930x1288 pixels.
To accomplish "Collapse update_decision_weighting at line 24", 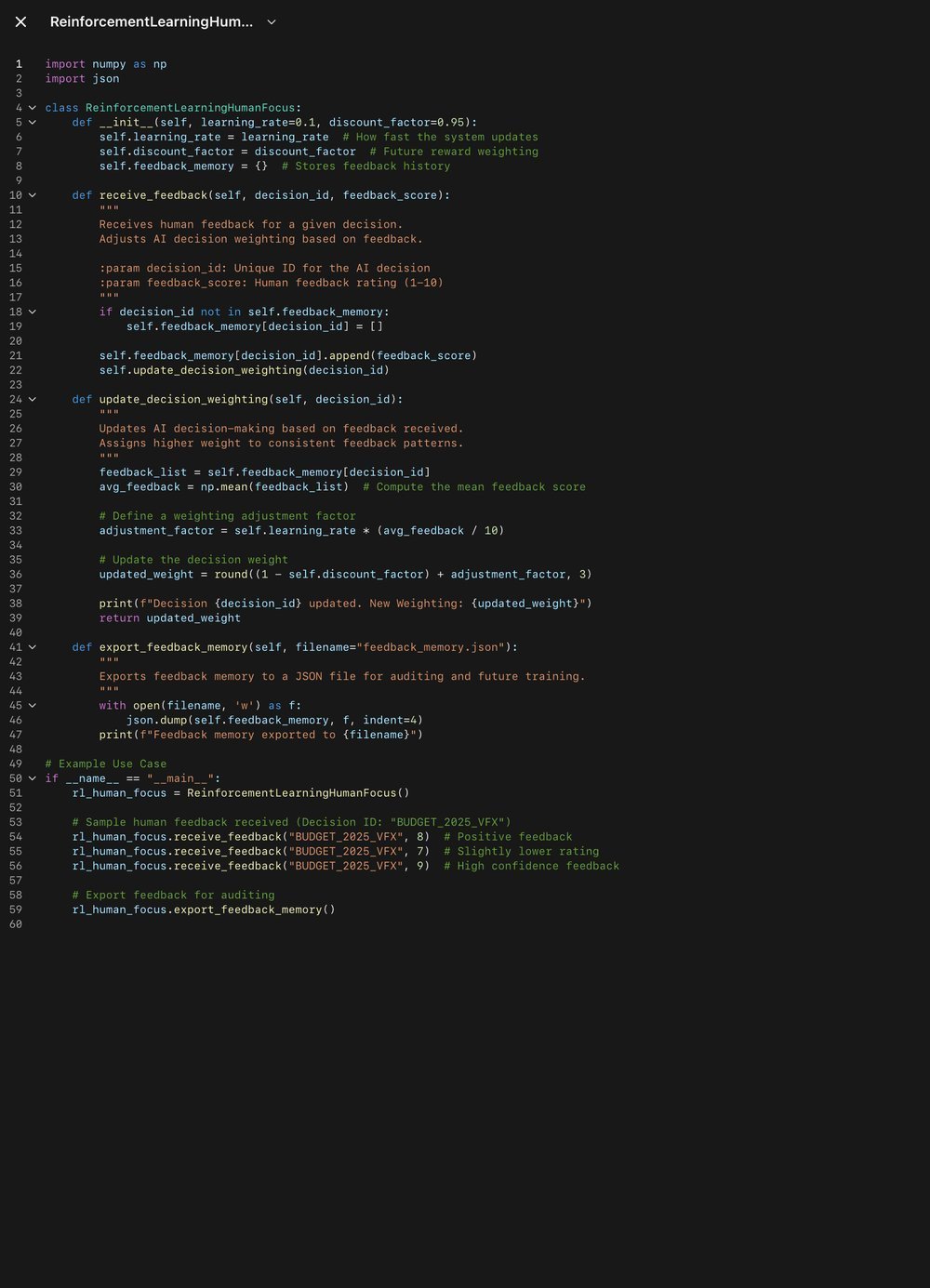I will pyautogui.click(x=33, y=400).
